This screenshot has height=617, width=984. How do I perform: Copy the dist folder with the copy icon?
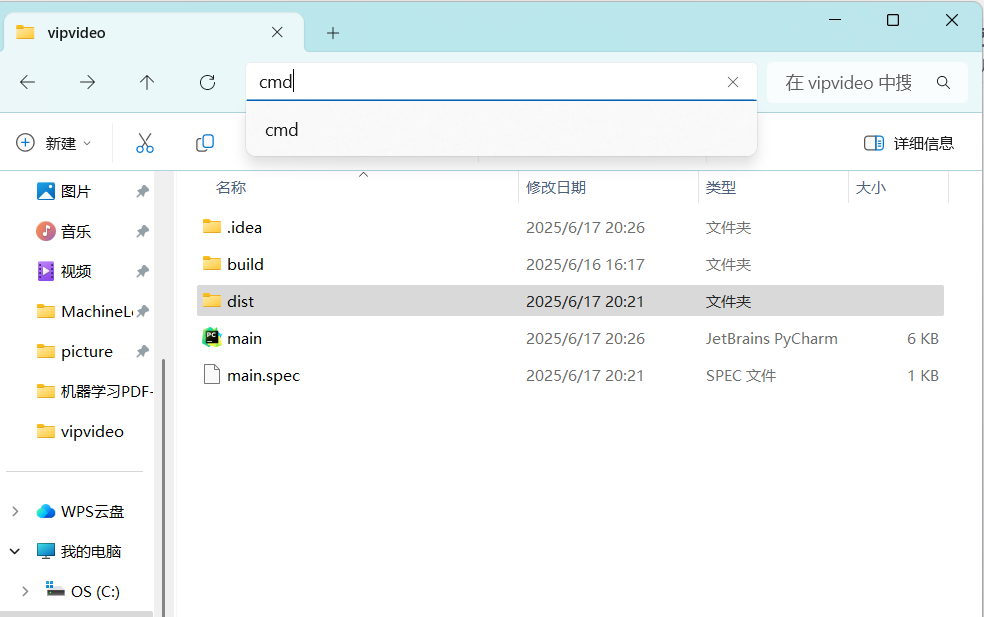(x=204, y=143)
